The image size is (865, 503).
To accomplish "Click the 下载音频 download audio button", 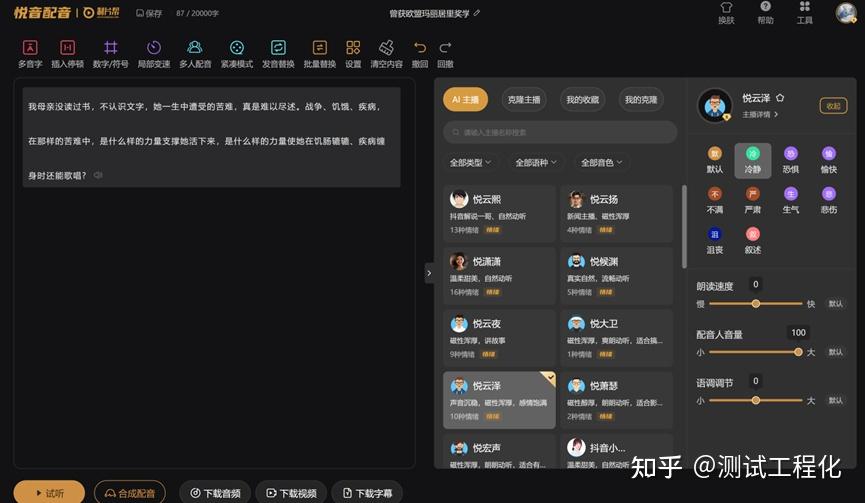I will [x=215, y=493].
